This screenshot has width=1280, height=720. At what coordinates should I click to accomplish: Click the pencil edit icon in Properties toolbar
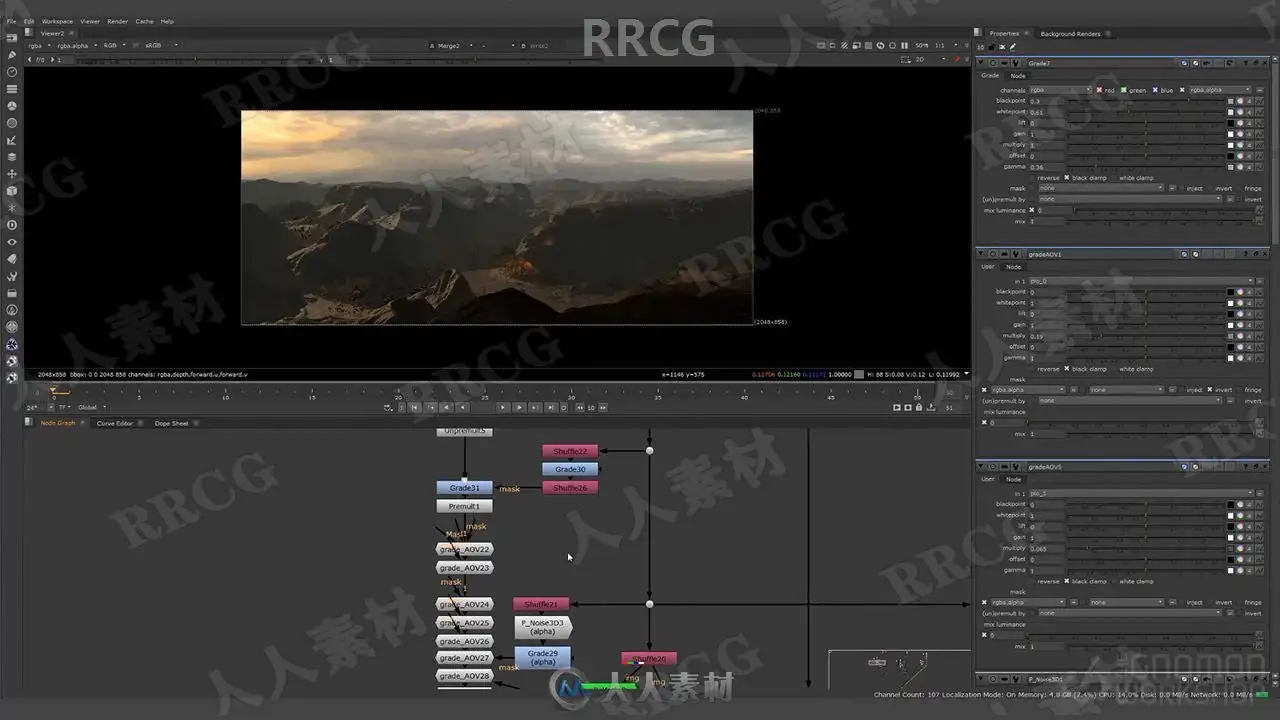click(1013, 47)
